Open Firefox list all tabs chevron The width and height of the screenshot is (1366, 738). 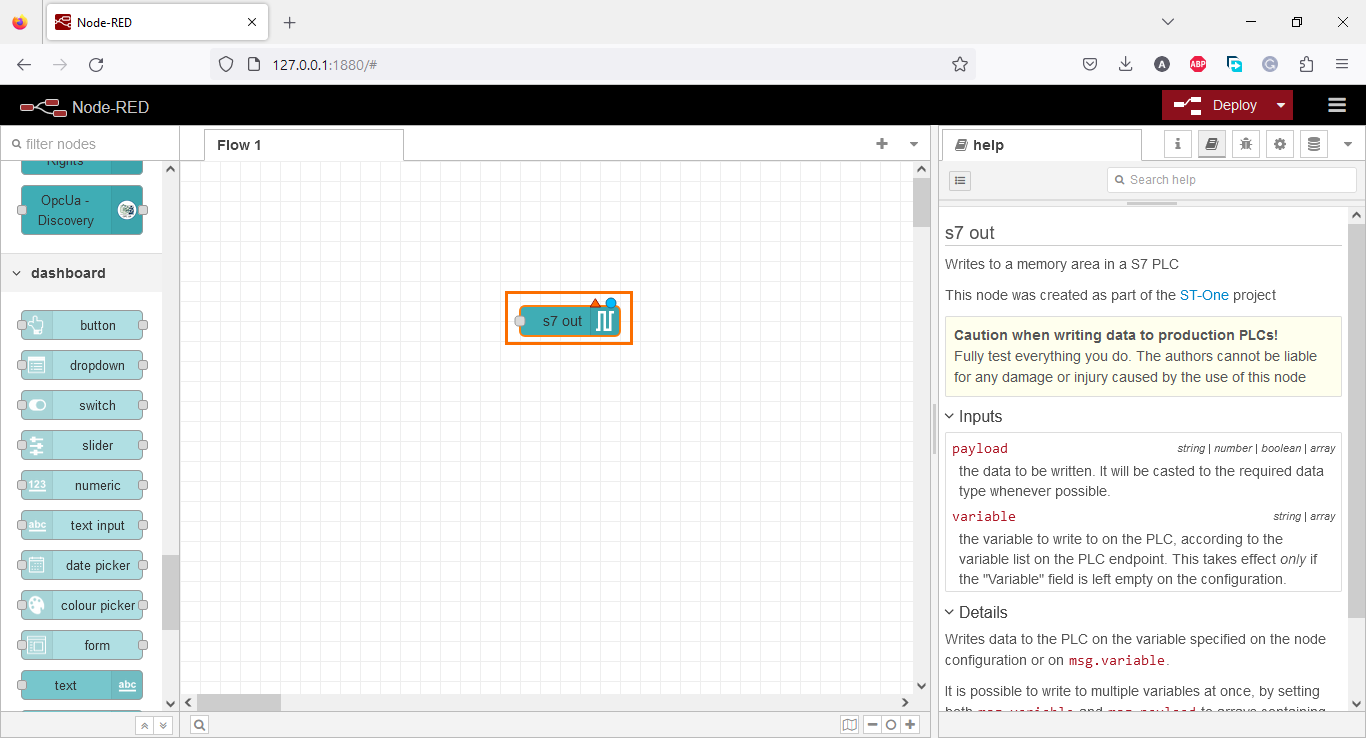click(1169, 22)
